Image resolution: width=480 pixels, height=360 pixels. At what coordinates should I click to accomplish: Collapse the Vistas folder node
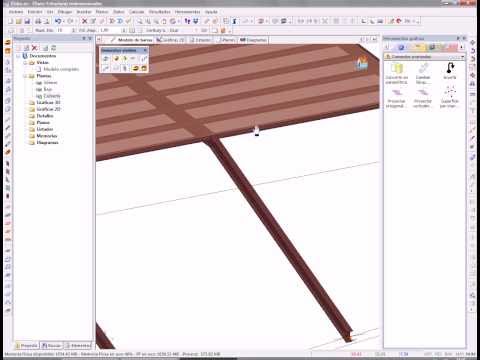[x=25, y=63]
